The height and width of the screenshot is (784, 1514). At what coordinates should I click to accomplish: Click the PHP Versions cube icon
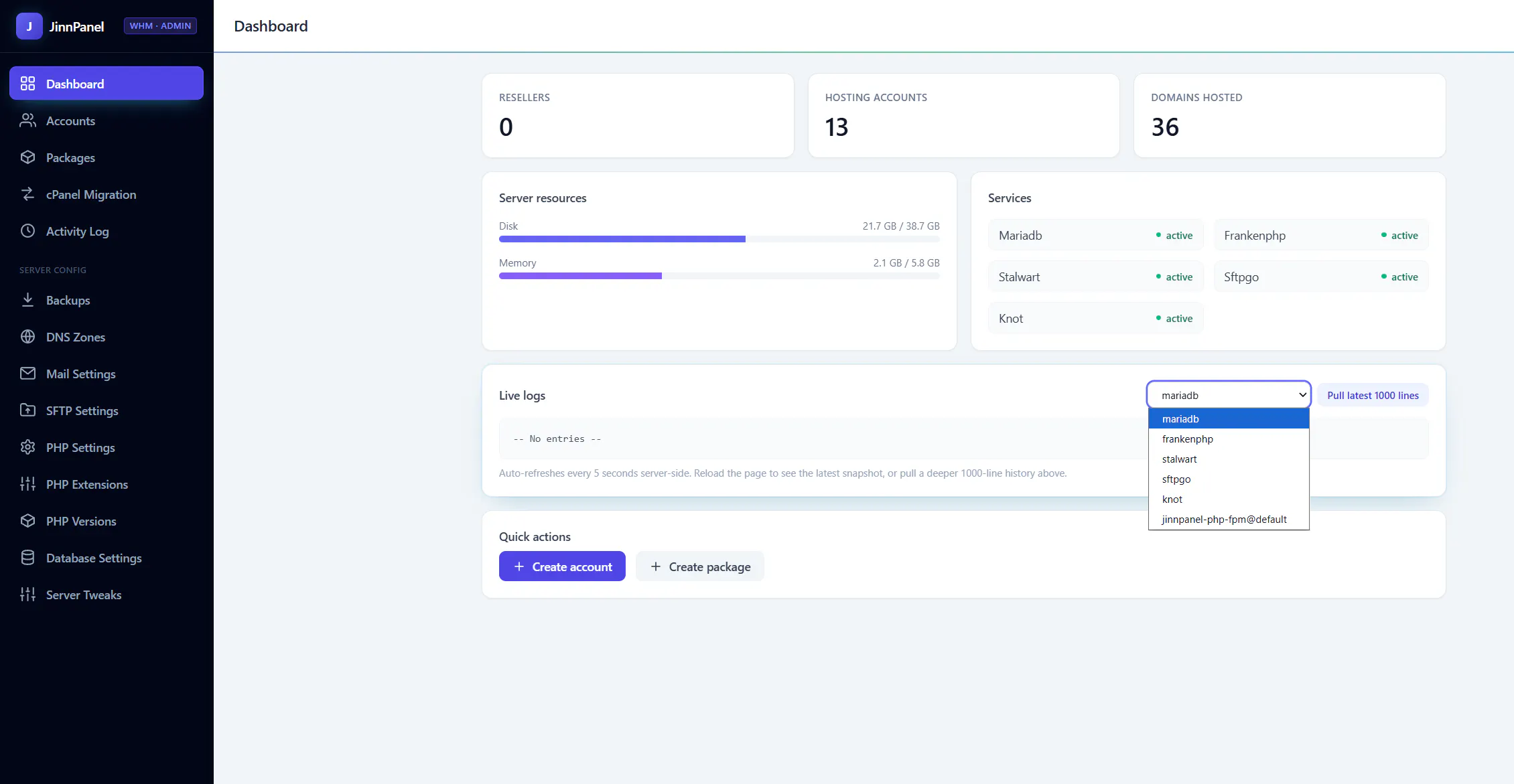(x=27, y=521)
